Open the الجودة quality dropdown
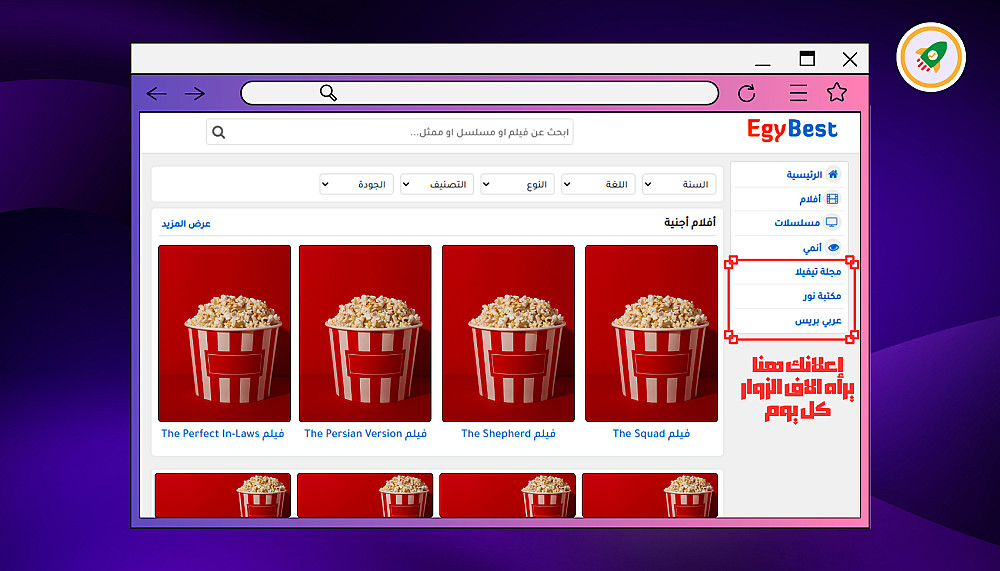The width and height of the screenshot is (1000, 571). click(357, 184)
